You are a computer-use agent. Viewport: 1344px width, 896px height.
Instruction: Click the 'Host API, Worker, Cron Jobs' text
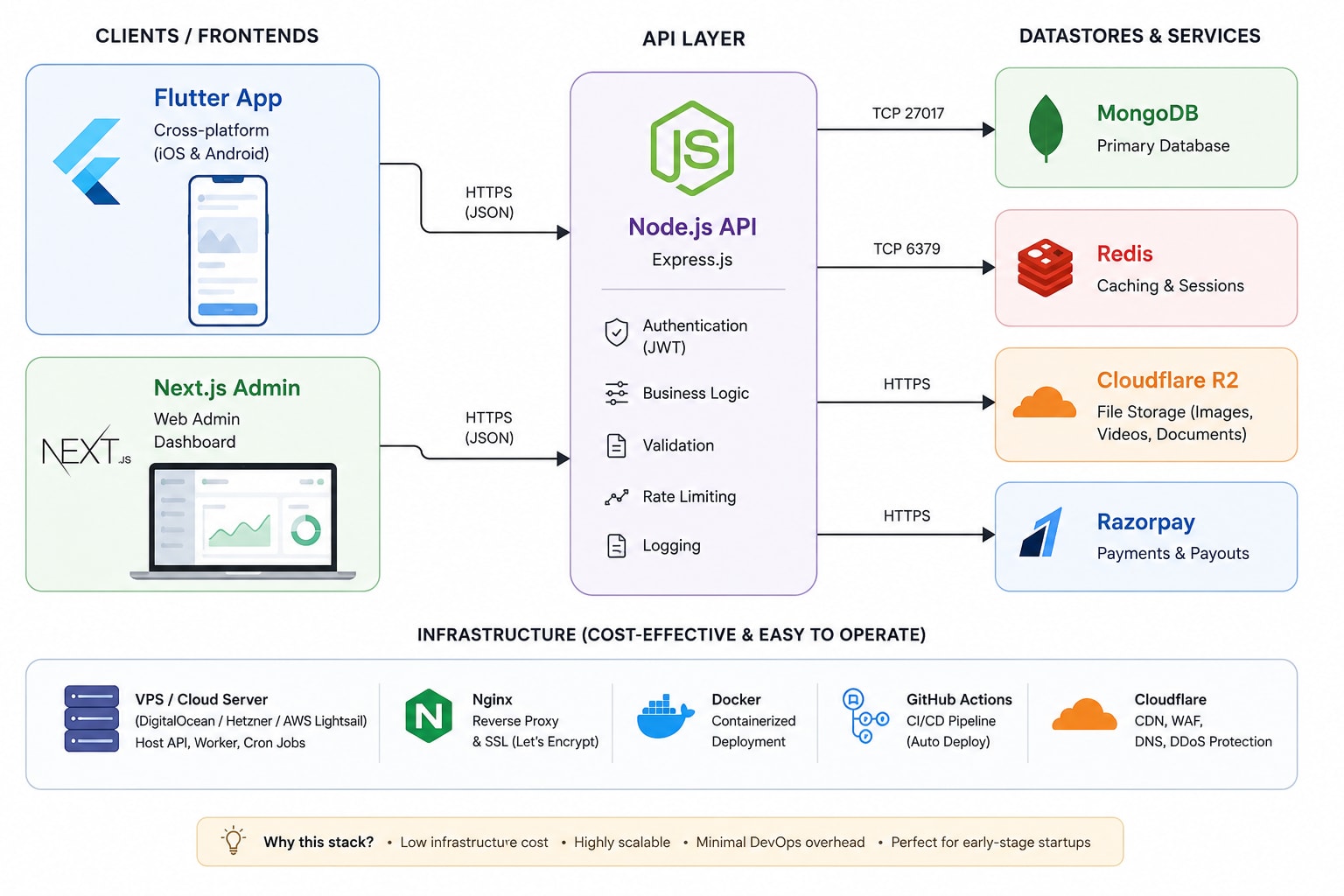220,743
